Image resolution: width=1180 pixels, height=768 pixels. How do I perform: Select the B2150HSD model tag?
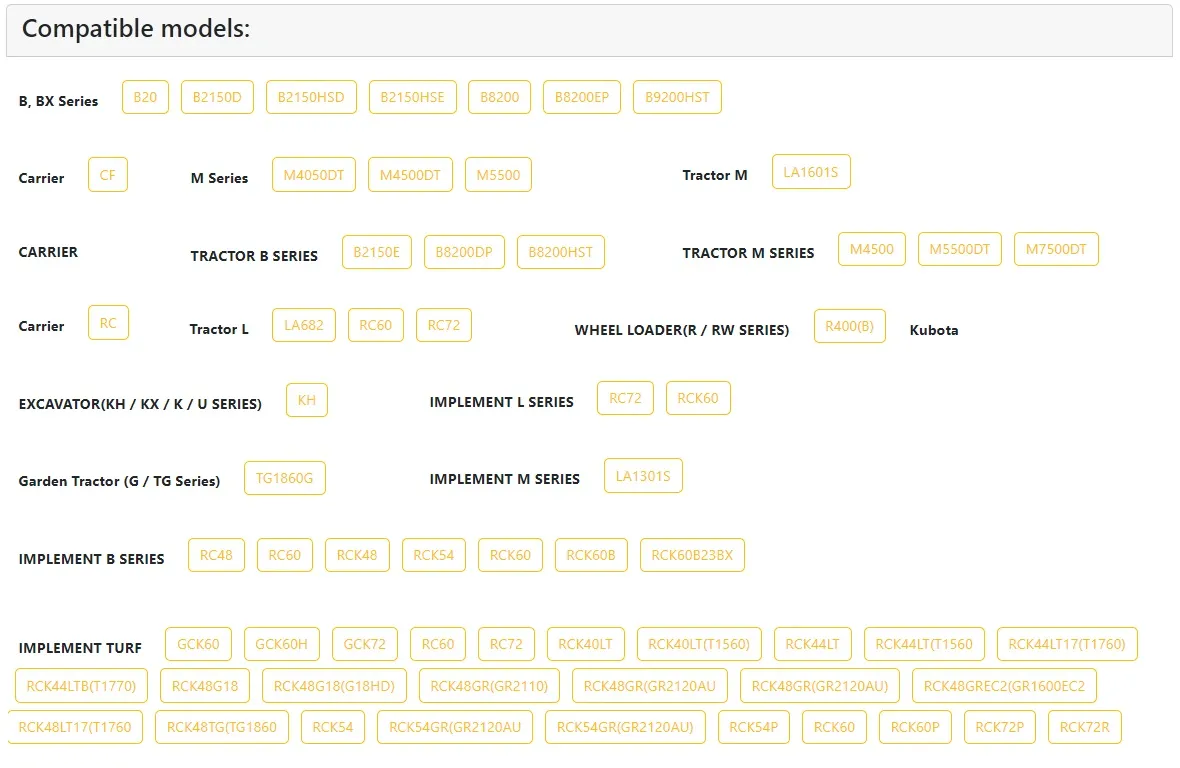coord(311,97)
